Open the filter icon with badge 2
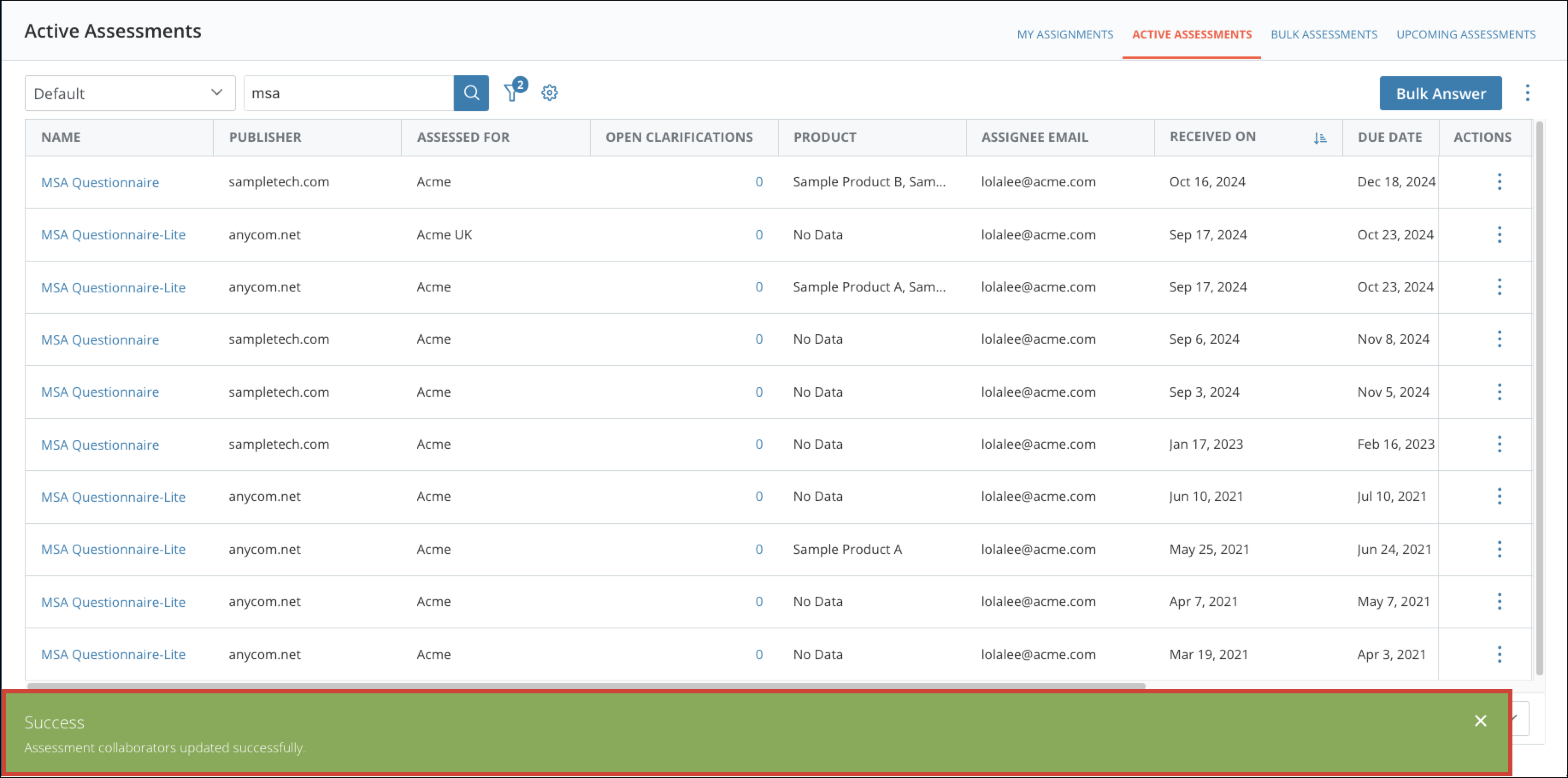 [515, 90]
